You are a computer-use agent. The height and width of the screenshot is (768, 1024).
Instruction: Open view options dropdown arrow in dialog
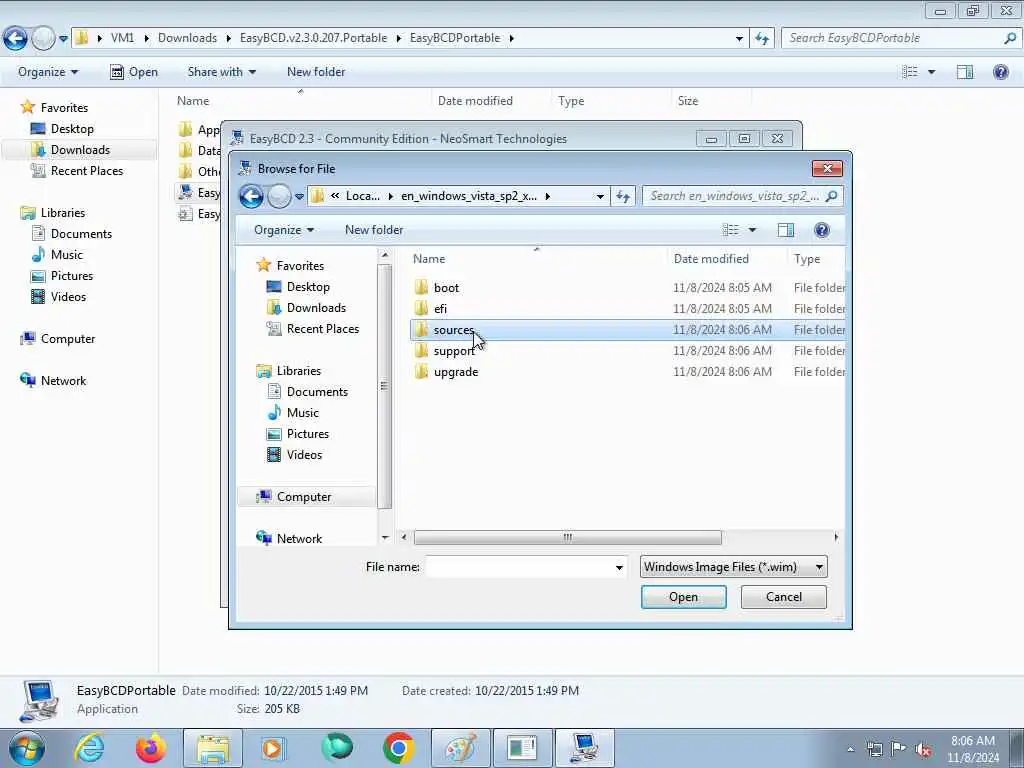[x=752, y=230]
